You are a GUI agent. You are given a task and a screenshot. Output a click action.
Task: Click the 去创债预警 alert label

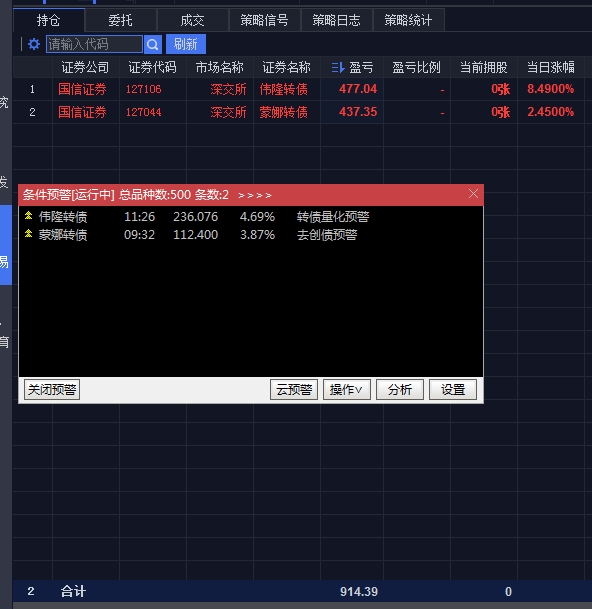pyautogui.click(x=327, y=235)
